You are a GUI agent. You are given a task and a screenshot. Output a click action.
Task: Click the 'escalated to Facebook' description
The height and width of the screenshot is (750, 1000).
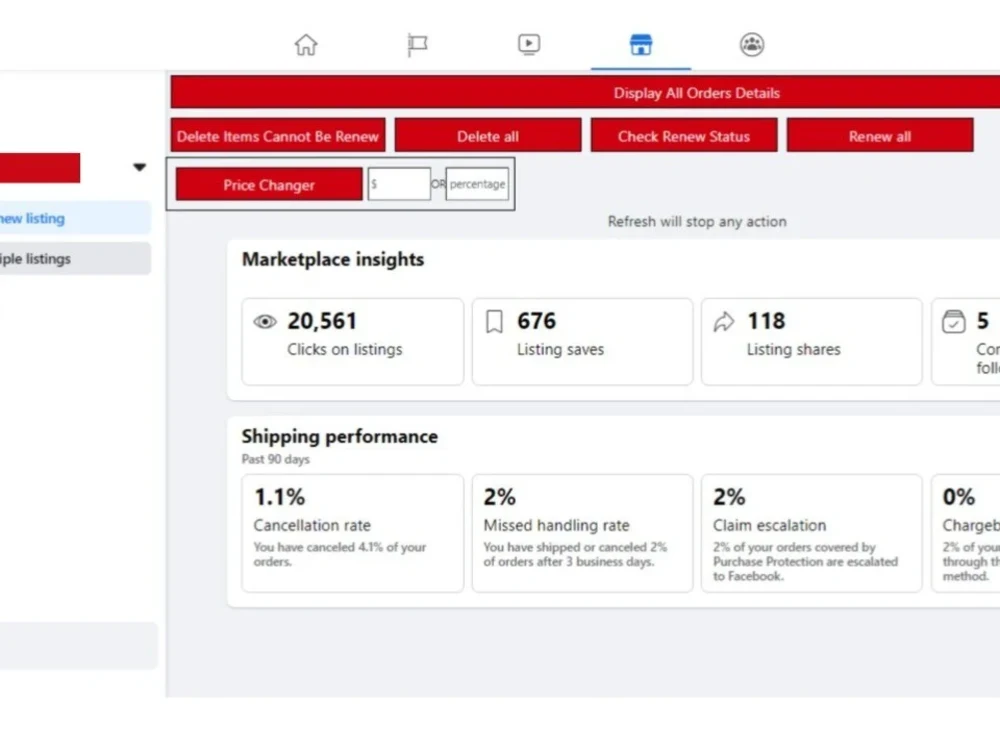coord(805,562)
